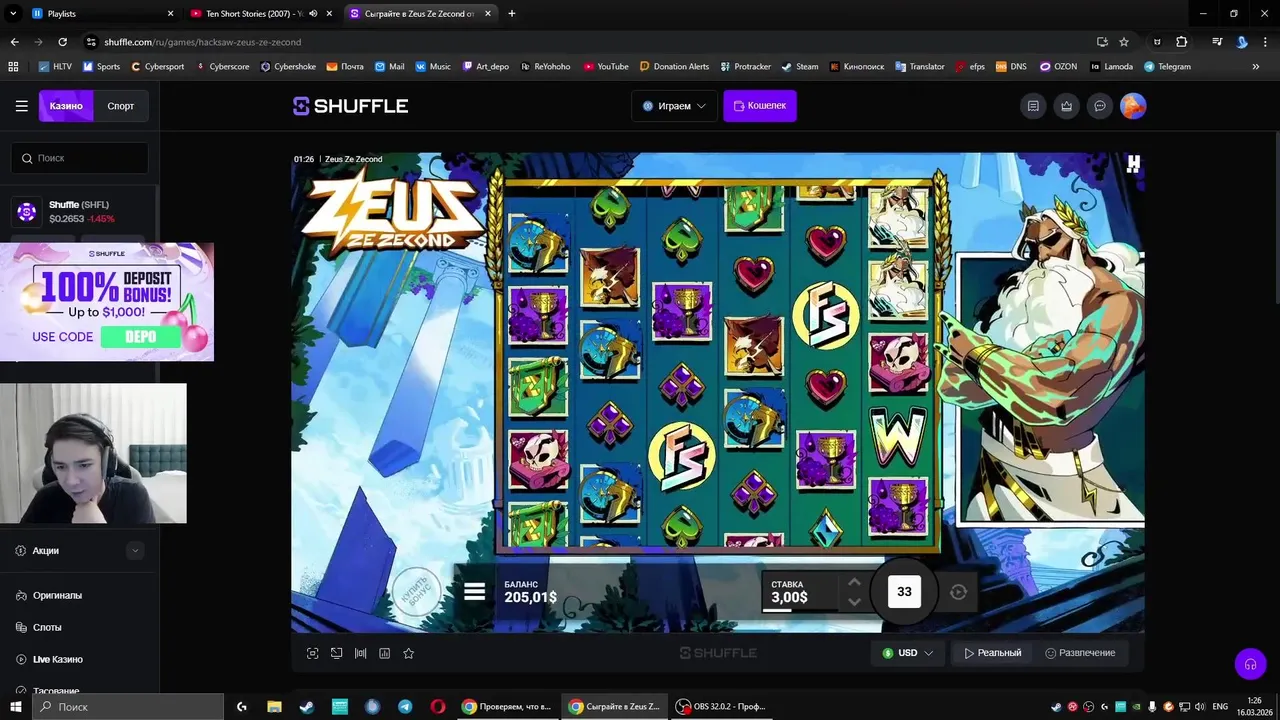The height and width of the screenshot is (720, 1280).
Task: Open Live Казино in sidebar
Action: click(57, 659)
